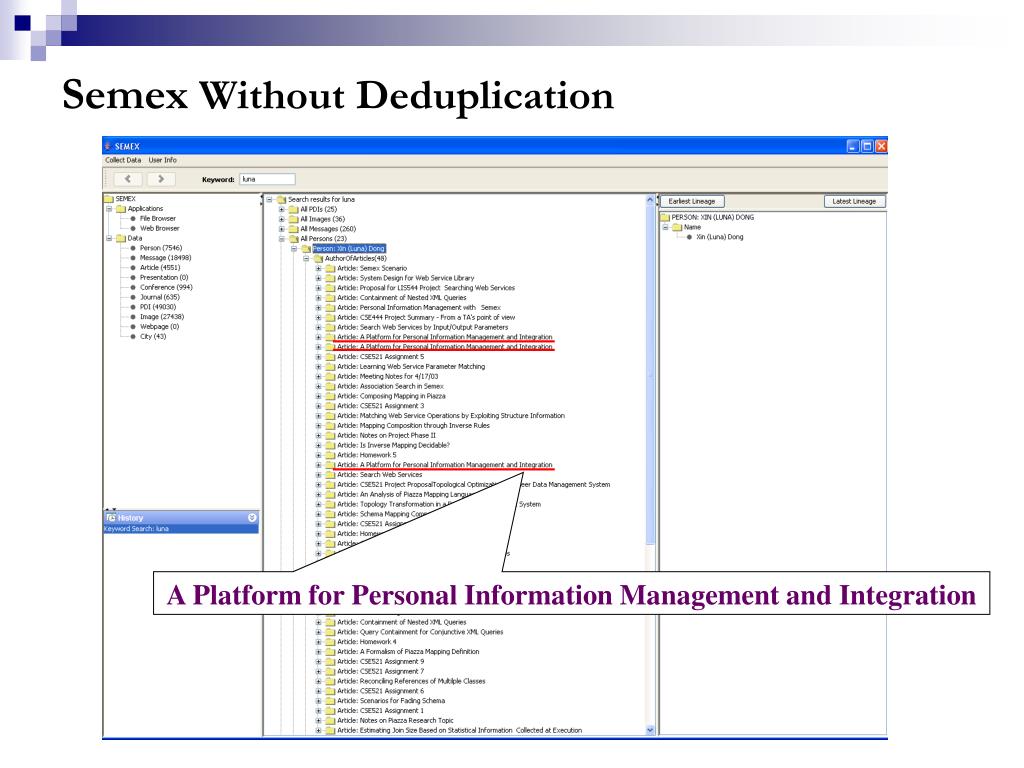
Task: Collapse the Name node in lineage panel
Action: pyautogui.click(x=665, y=227)
